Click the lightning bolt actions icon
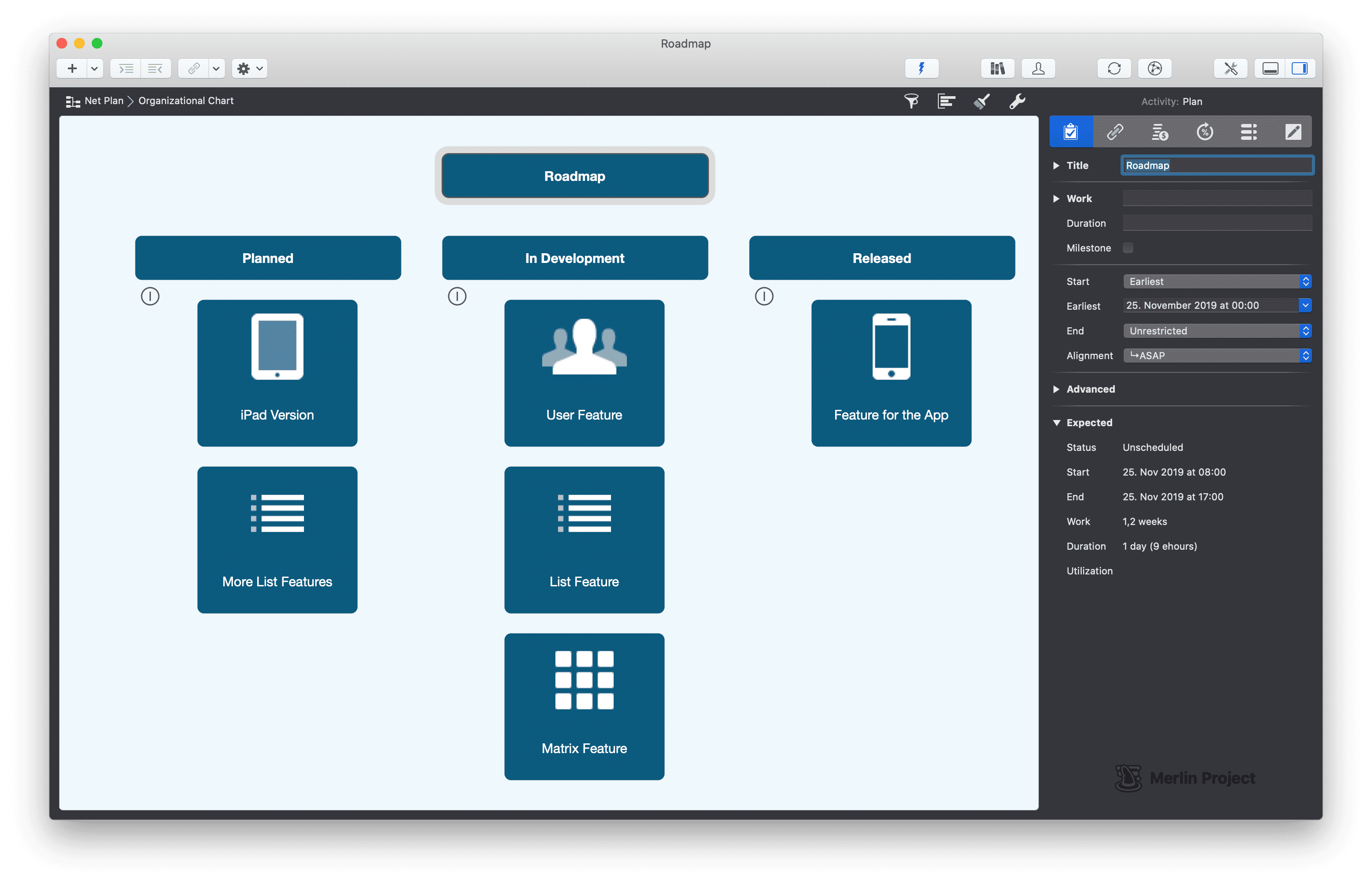The width and height of the screenshot is (1372, 885). 922,68
